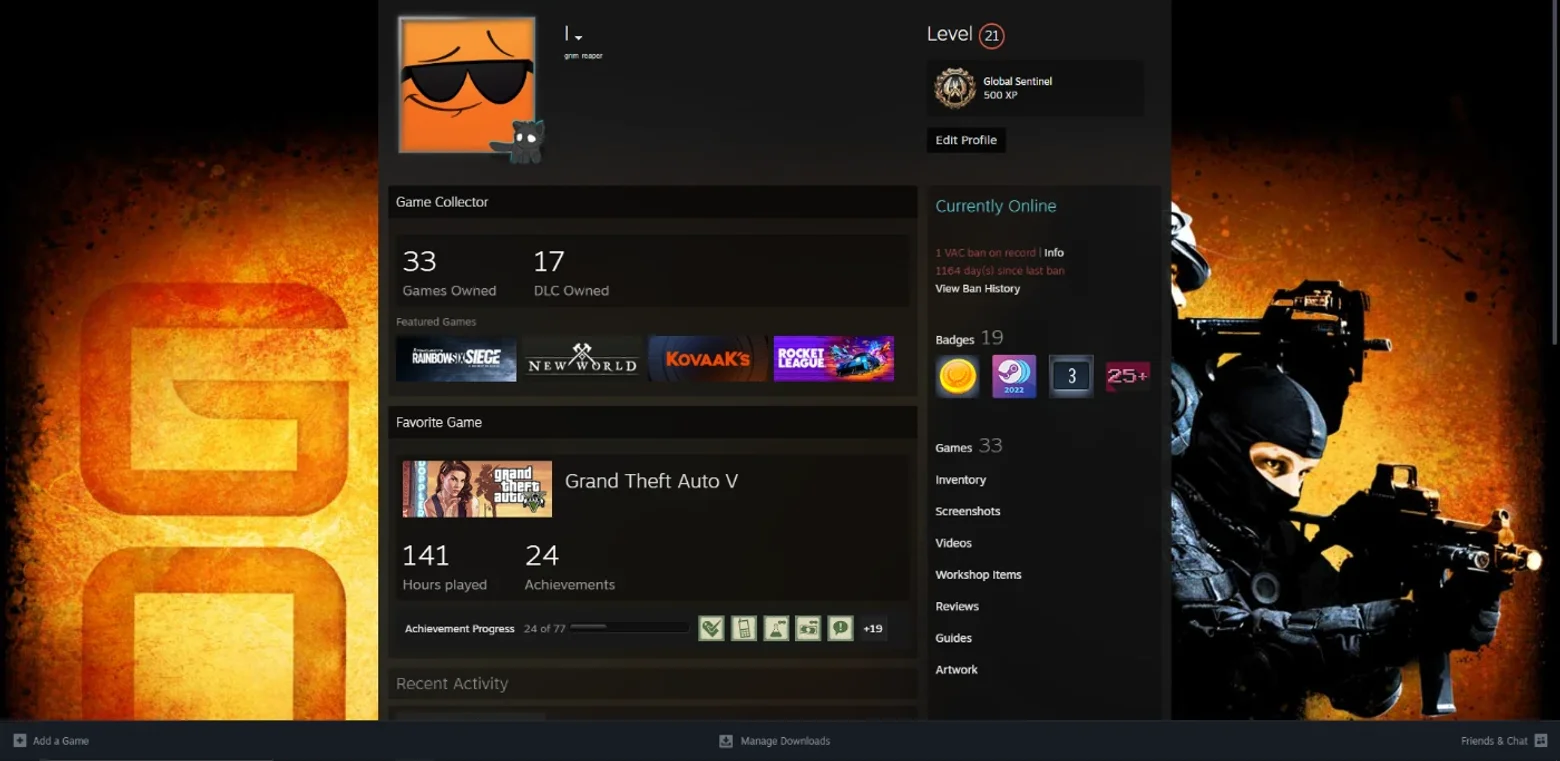Click the 33 Games Owned count
Viewport: 1560px width, 761px height.
point(449,273)
